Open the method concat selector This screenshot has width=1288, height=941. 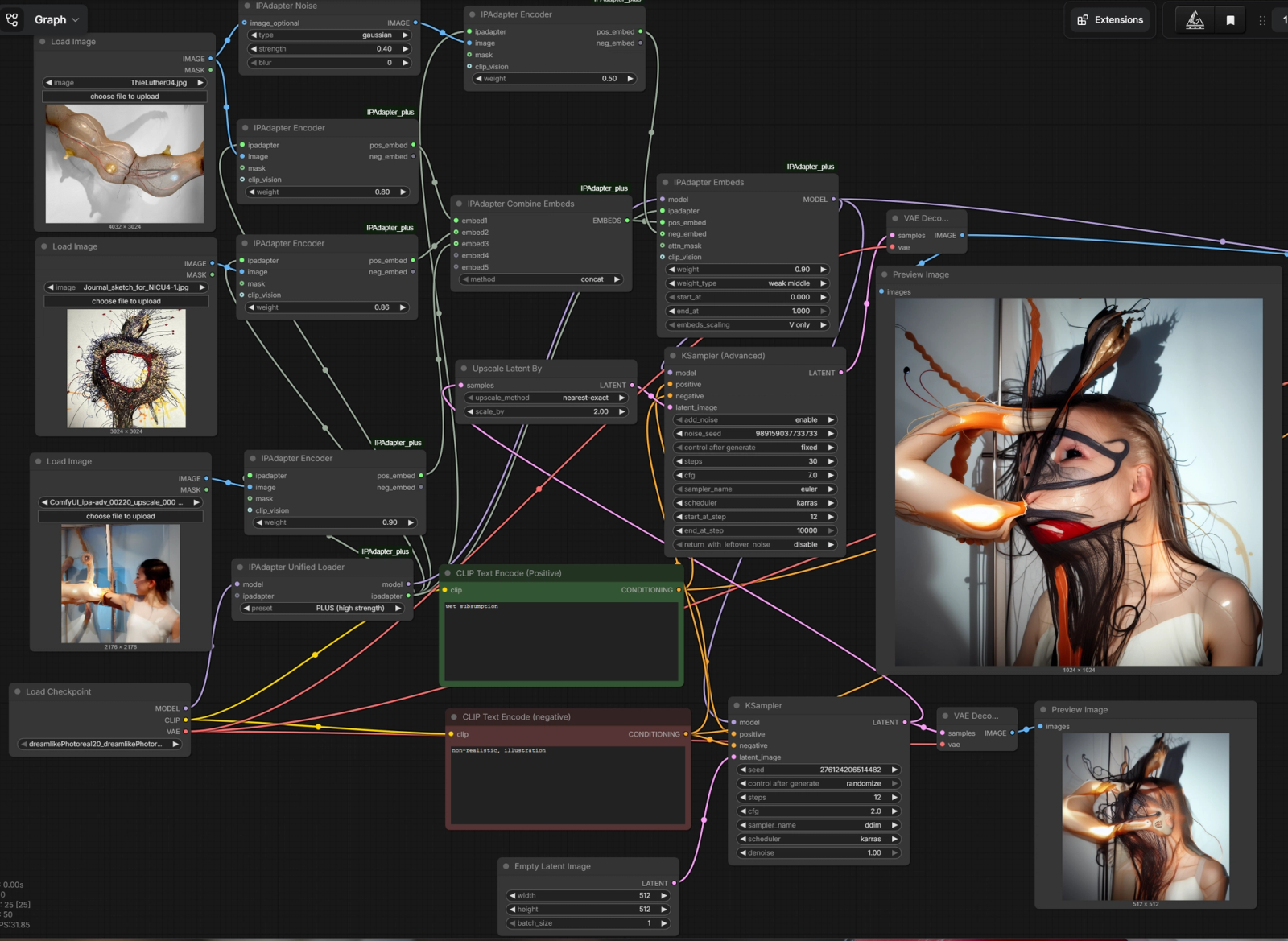coord(541,279)
